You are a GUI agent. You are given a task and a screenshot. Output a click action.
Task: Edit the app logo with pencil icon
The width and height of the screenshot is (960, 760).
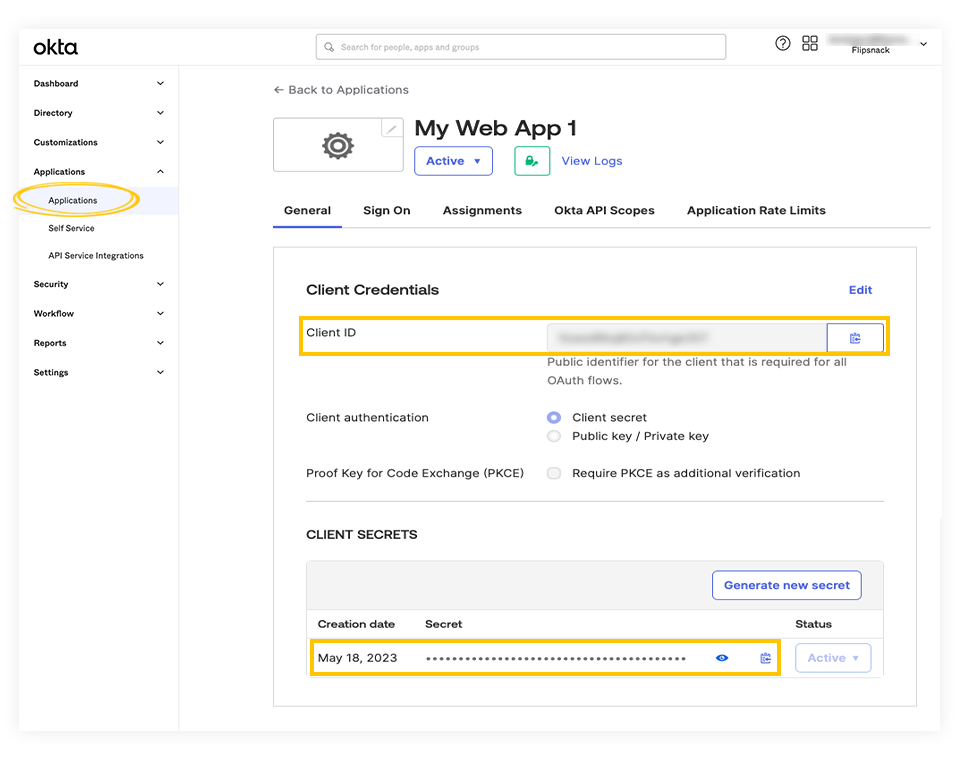tap(392, 129)
